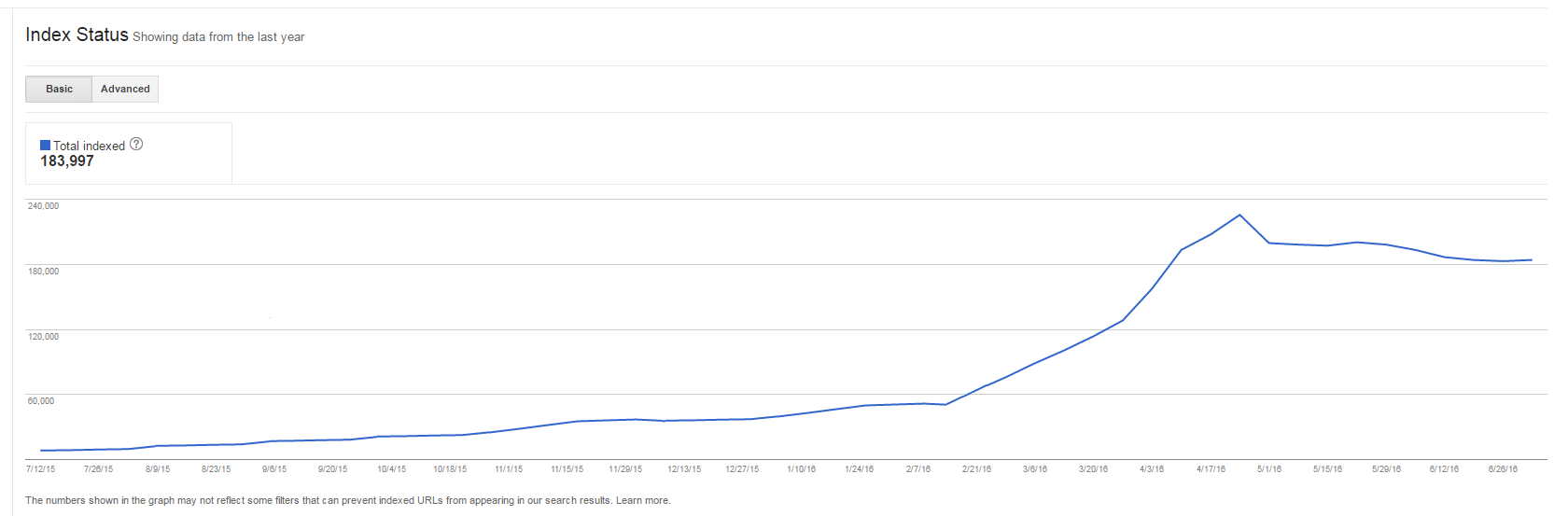1568x516 pixels.
Task: Click the 120,000 y-axis label
Action: 43,336
